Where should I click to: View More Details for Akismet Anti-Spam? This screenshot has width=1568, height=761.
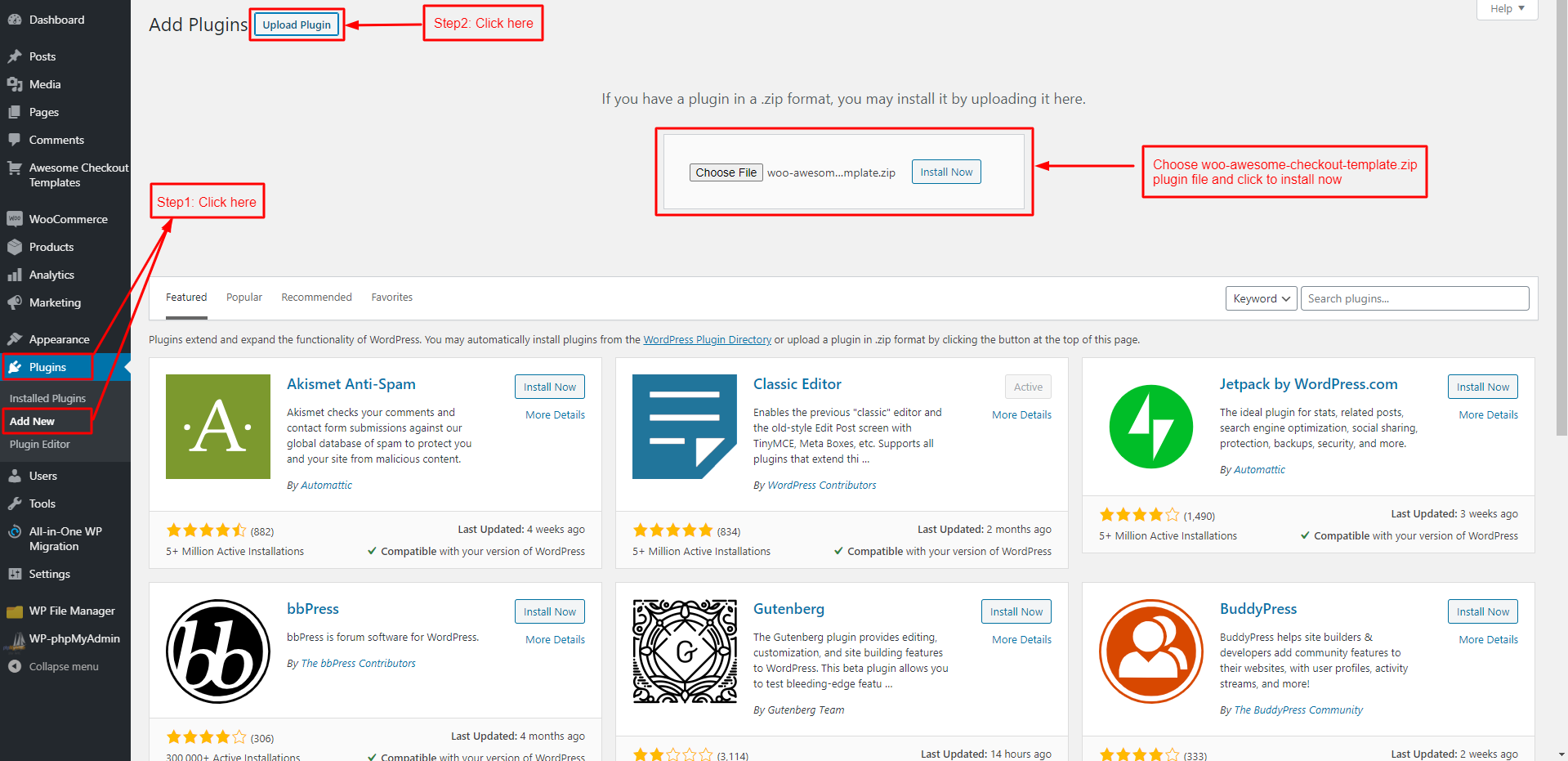pyautogui.click(x=555, y=414)
